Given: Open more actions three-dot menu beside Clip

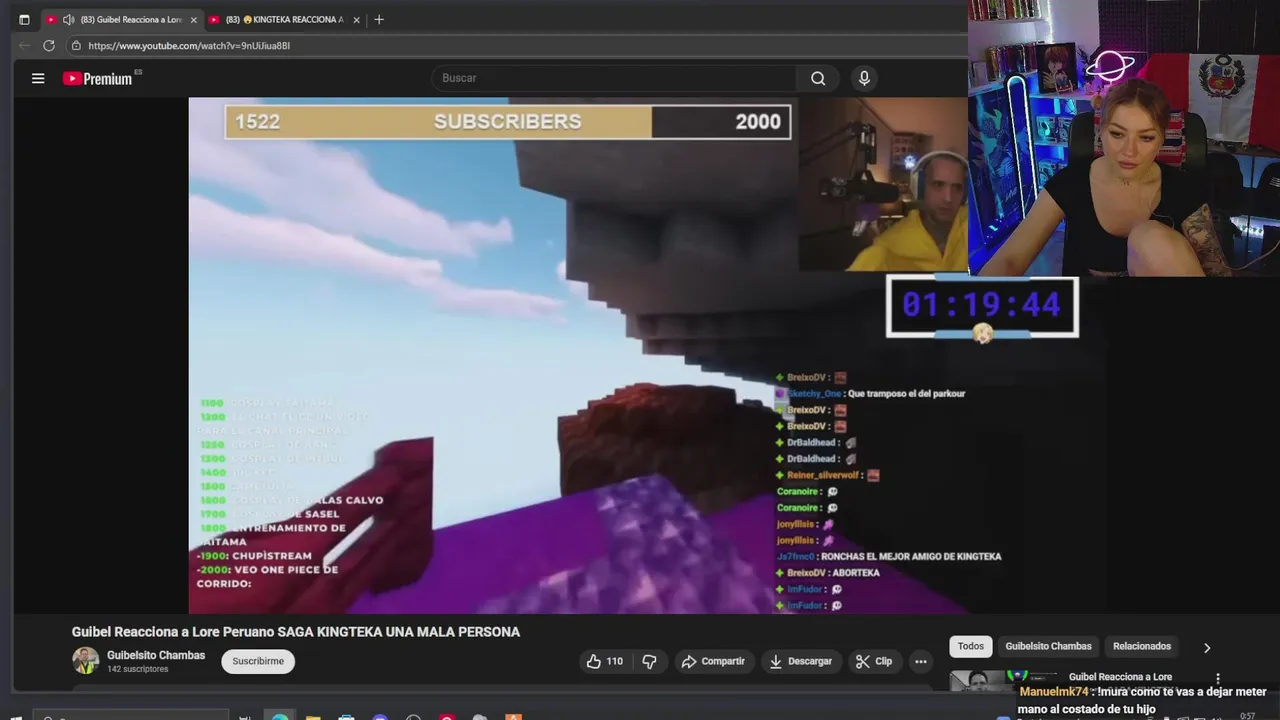Looking at the screenshot, I should pos(920,661).
